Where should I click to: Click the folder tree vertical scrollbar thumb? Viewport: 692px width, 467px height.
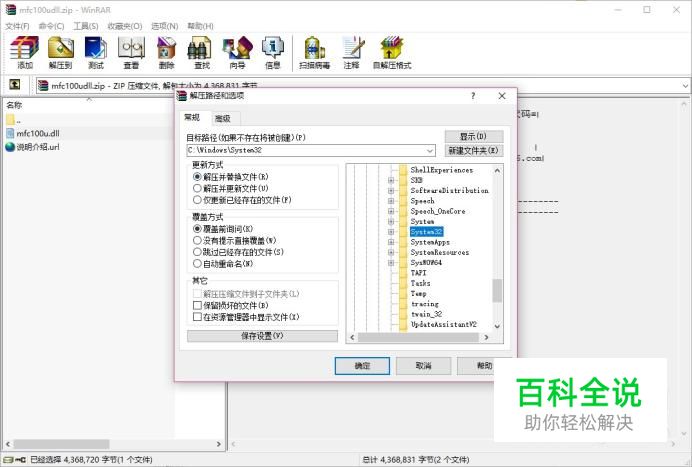(497, 290)
